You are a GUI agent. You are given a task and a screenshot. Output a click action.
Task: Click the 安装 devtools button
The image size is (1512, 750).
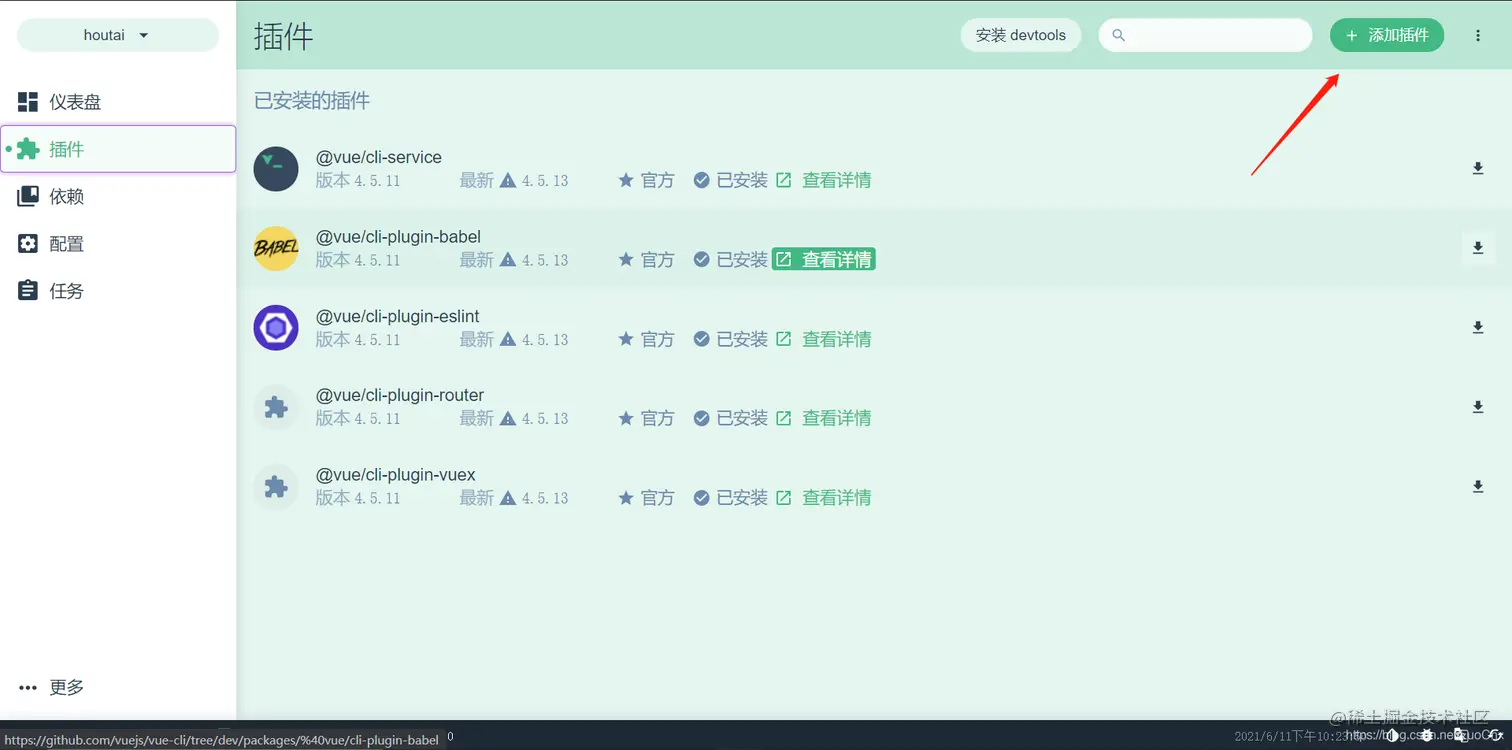pos(1021,35)
